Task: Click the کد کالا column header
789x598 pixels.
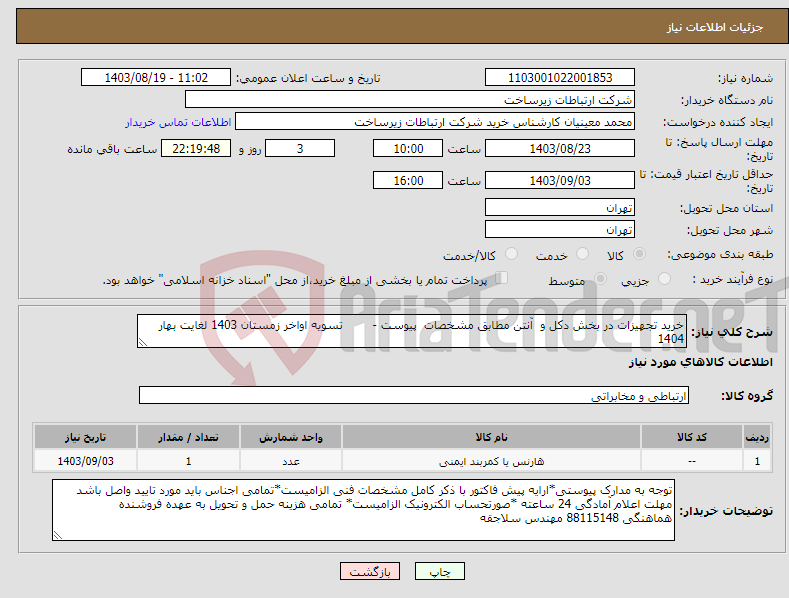Action: point(692,437)
